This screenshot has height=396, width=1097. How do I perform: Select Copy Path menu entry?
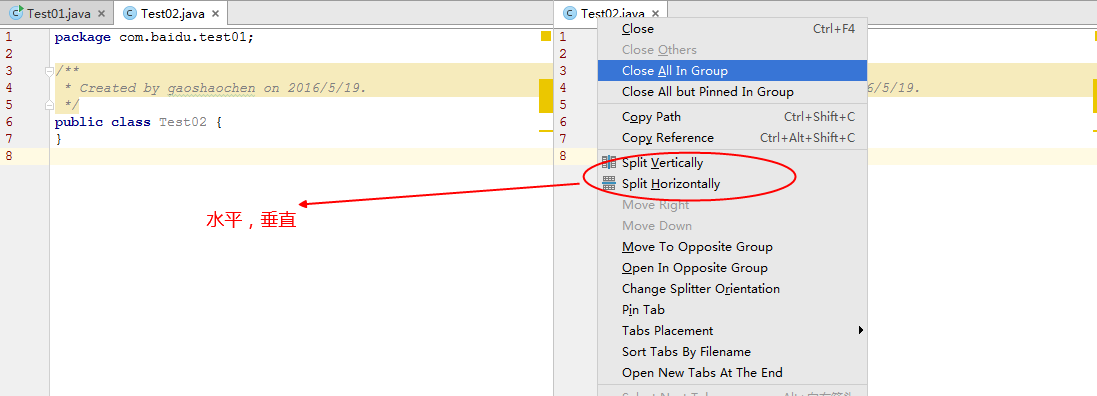(x=732, y=117)
